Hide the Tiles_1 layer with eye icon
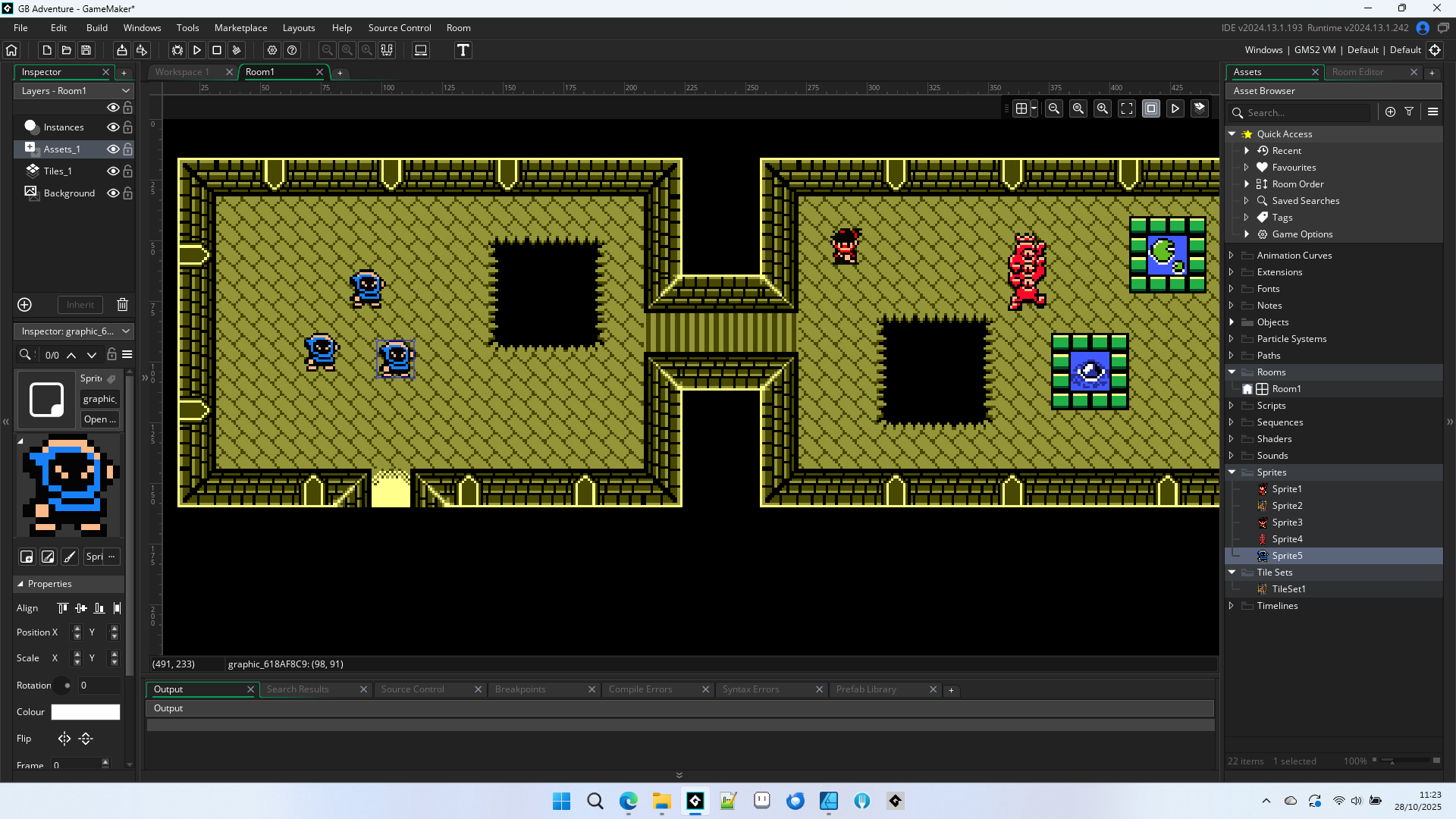 pos(113,171)
